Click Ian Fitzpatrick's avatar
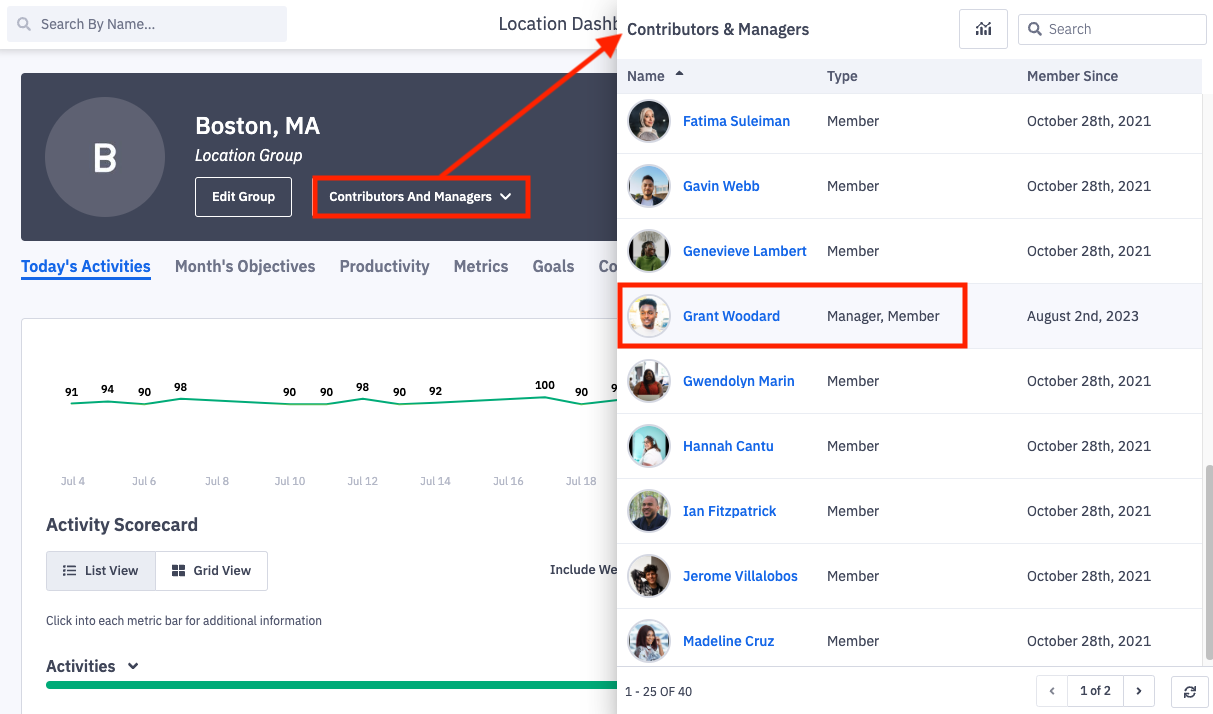1213x714 pixels. click(x=649, y=511)
